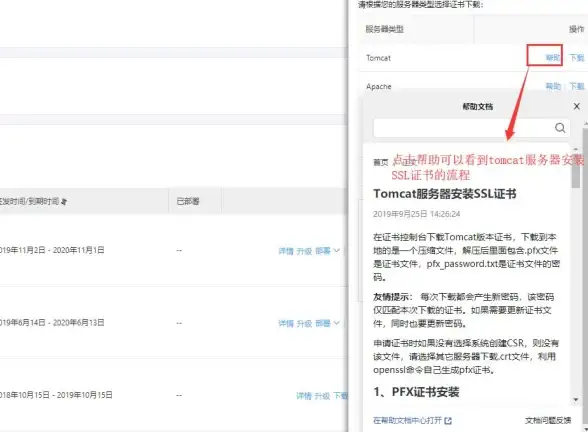The image size is (588, 432).
Task: Open 详情 for the 2019年6月14日 certificate
Action: [286, 323]
